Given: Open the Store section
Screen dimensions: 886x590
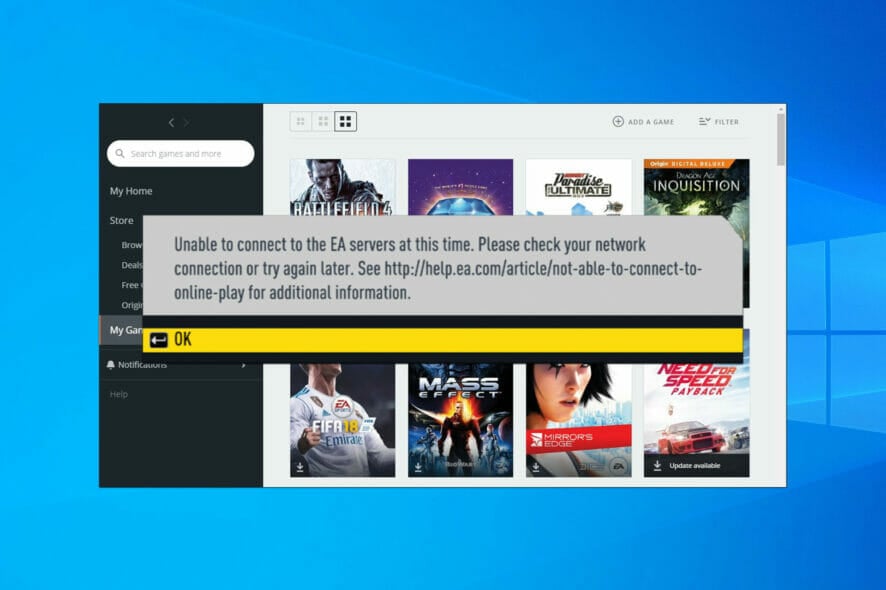Looking at the screenshot, I should 121,220.
